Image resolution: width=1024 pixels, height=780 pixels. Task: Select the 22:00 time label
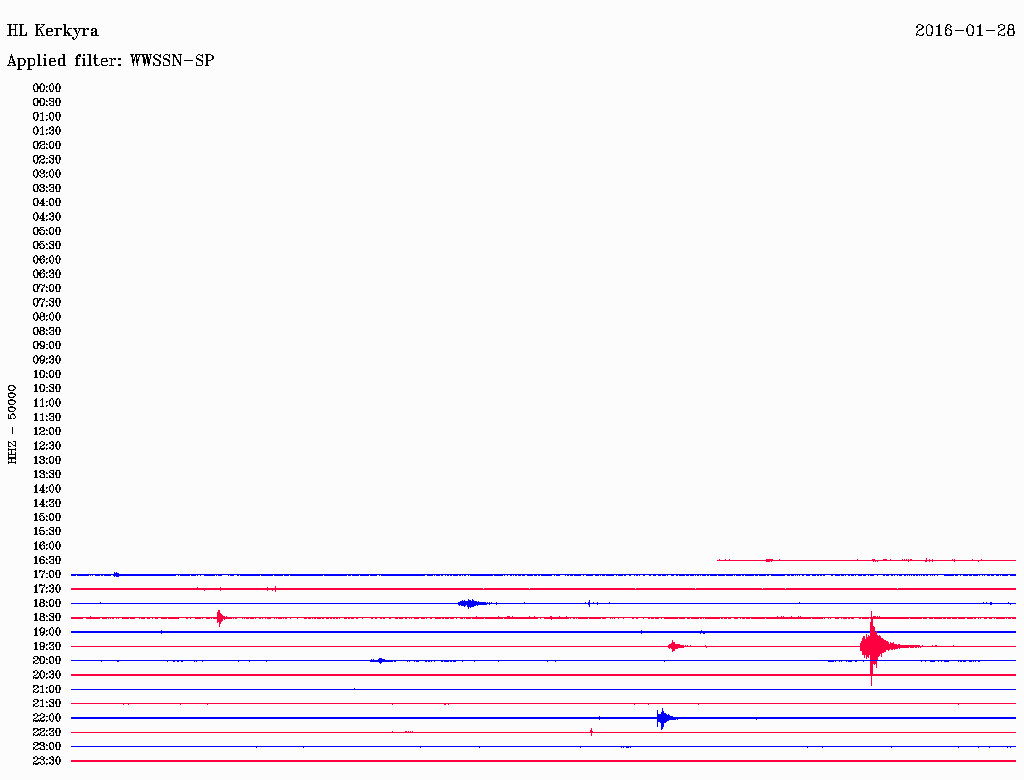coord(47,718)
